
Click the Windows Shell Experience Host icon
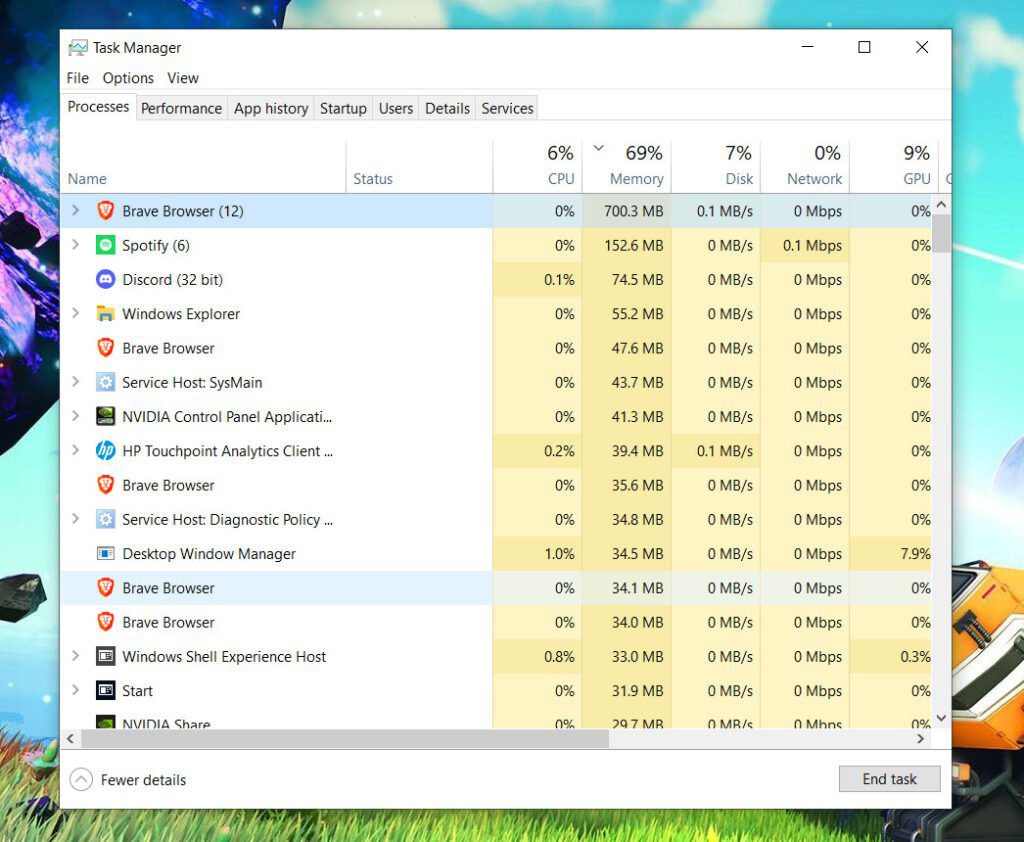coord(105,656)
